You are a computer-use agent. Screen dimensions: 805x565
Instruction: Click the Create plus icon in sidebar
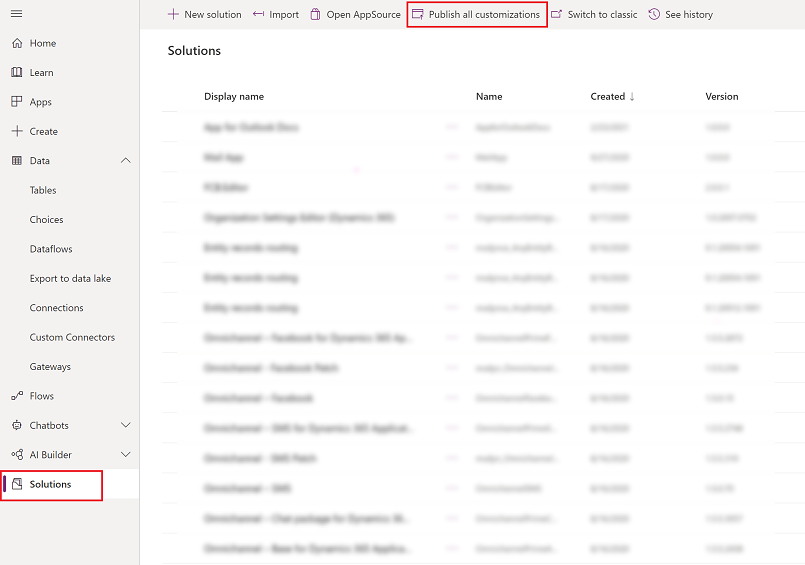click(17, 131)
